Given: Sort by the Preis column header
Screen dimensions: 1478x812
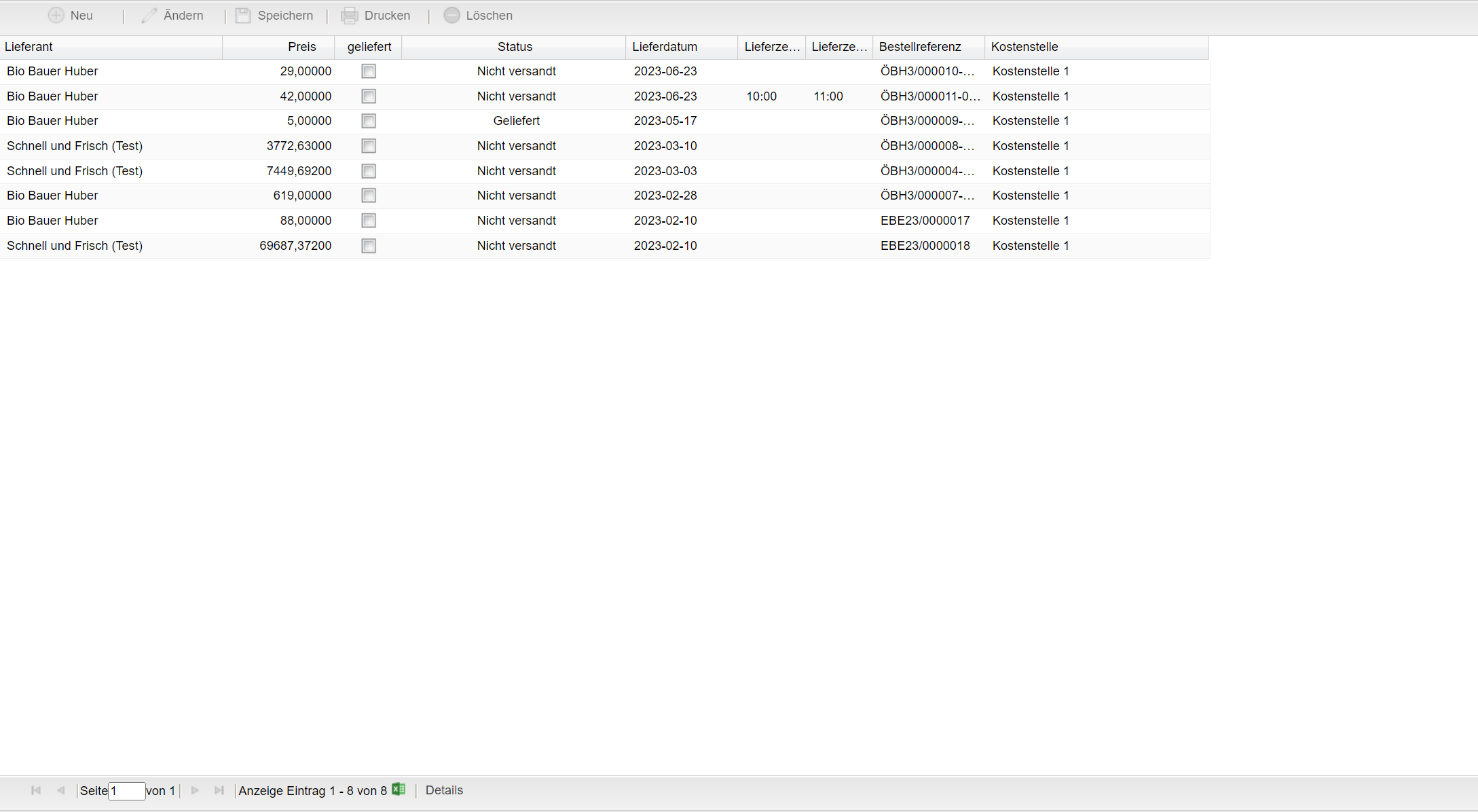Looking at the screenshot, I should coord(301,47).
